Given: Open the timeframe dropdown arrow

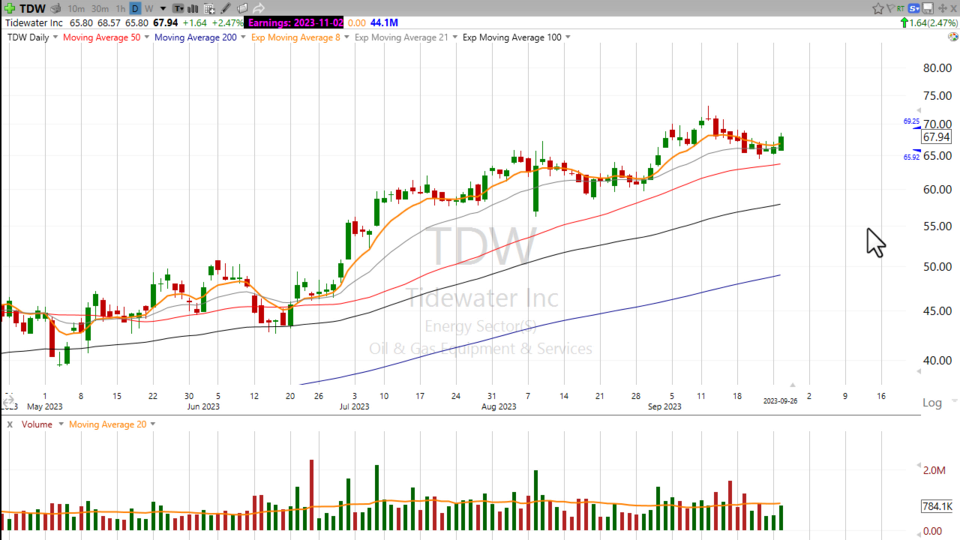Looking at the screenshot, I should pyautogui.click(x=163, y=9).
